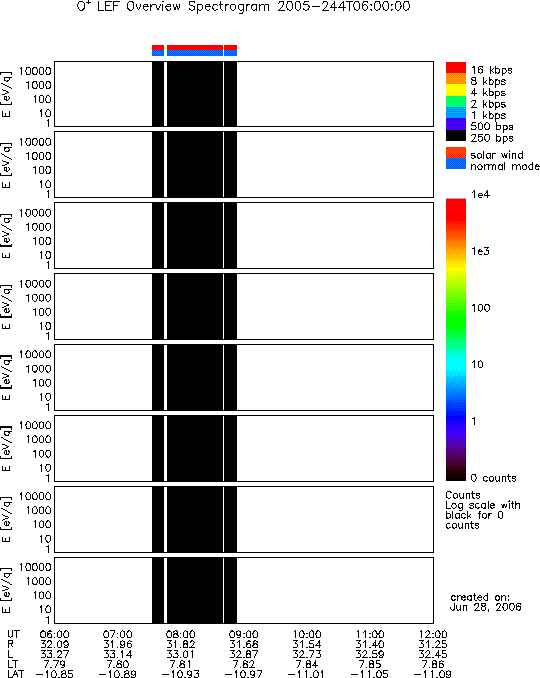This screenshot has width=540, height=678.
Task: Click the orange 8 kbps legend swatch
Action: tap(456, 79)
